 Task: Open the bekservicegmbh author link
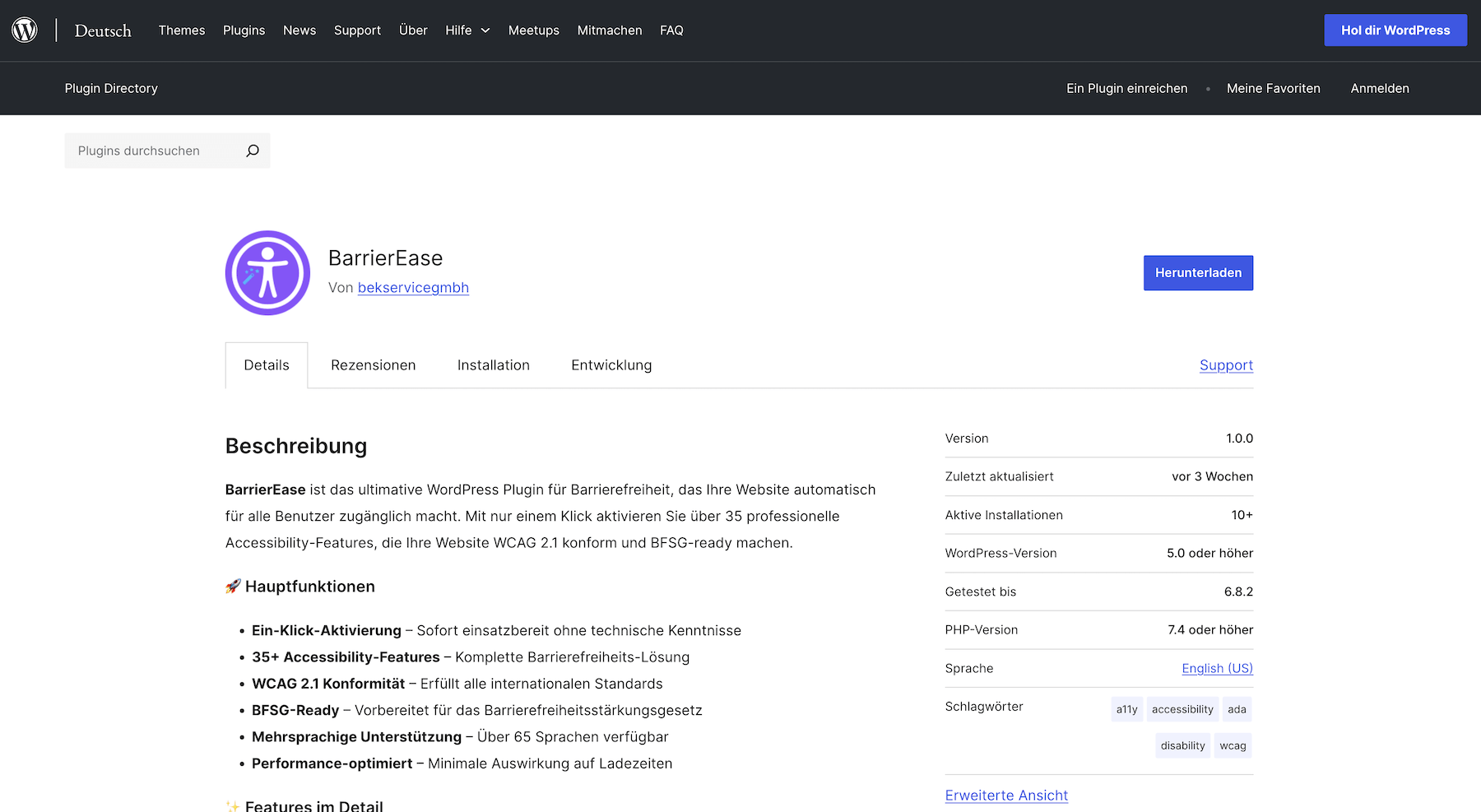[x=413, y=288]
